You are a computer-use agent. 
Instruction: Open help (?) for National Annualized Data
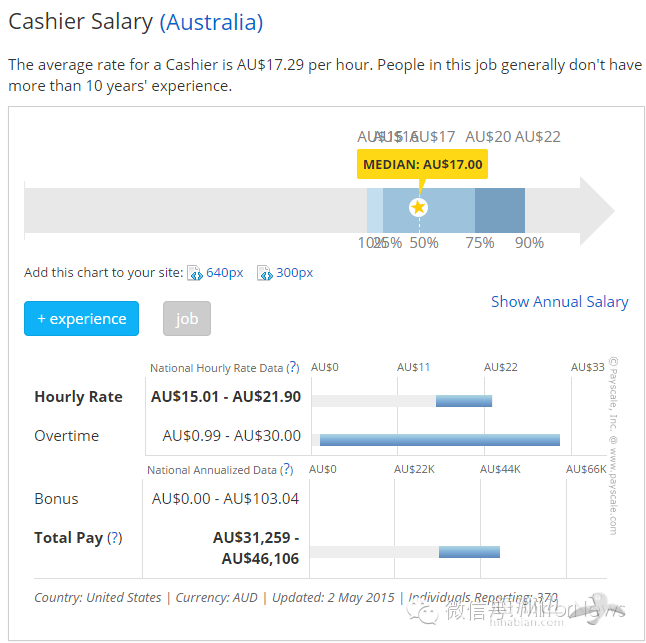click(287, 470)
